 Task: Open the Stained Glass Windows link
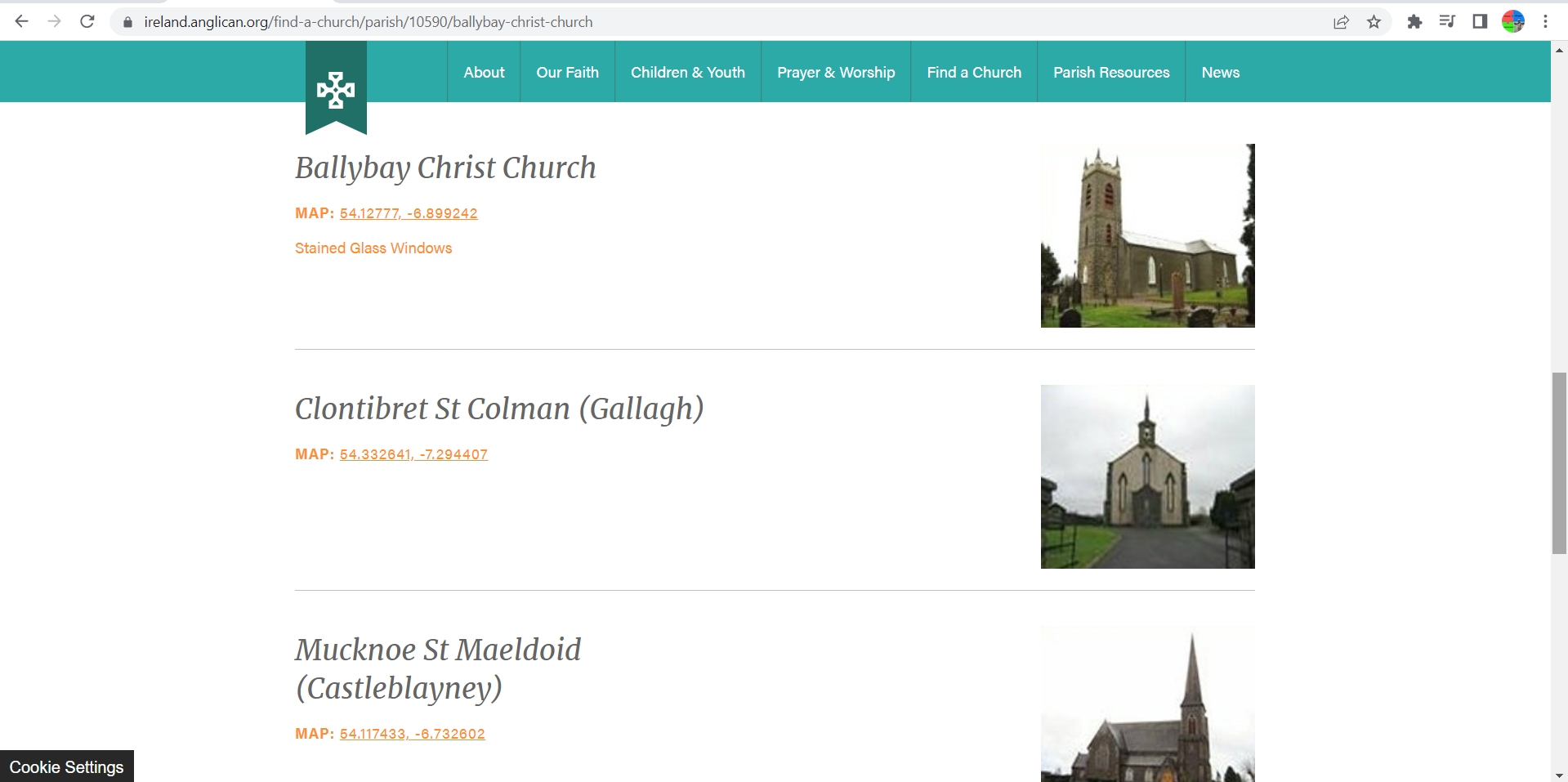373,248
